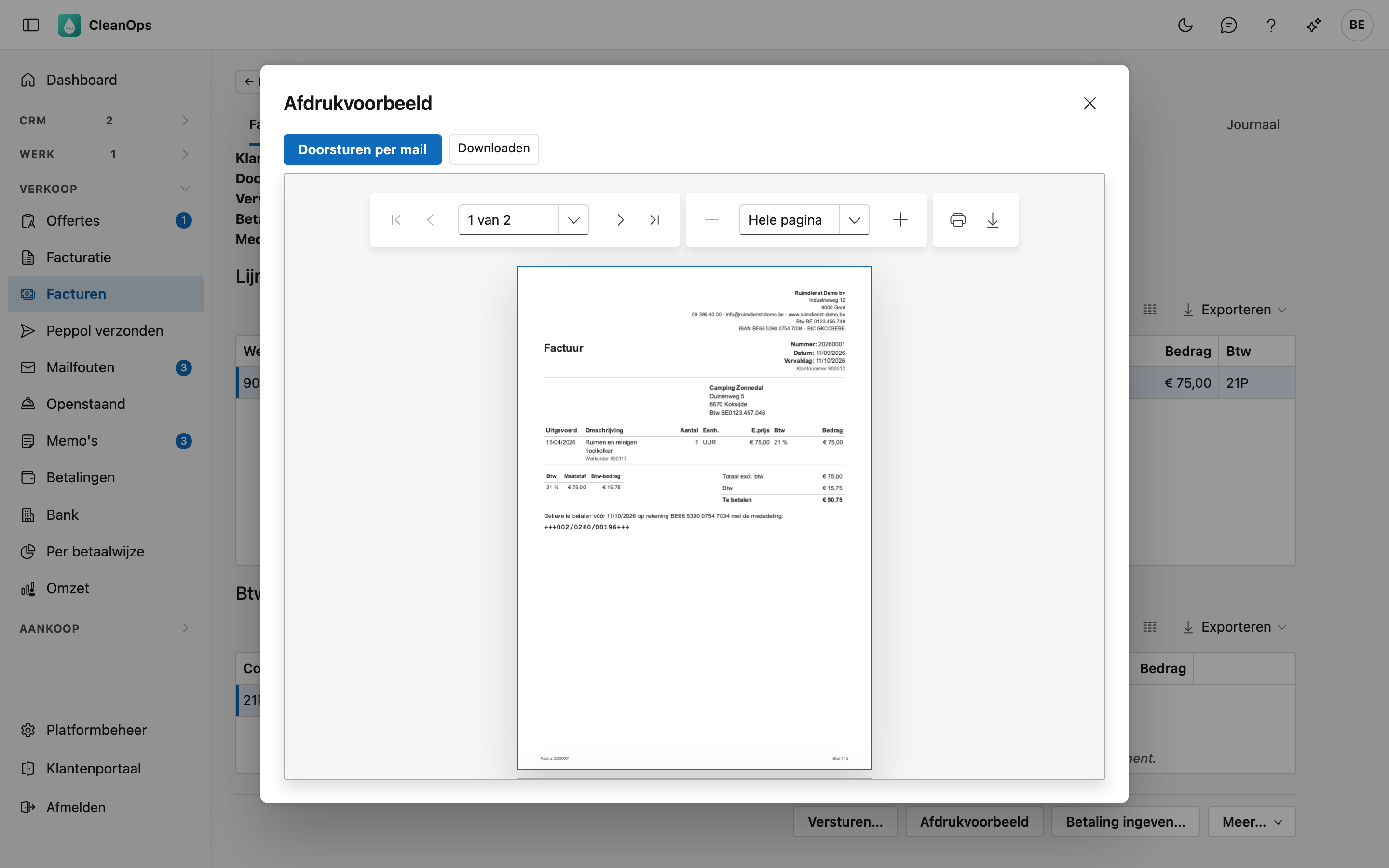This screenshot has height=868, width=1389.
Task: Toggle the sidebar panel icon
Action: tap(31, 25)
